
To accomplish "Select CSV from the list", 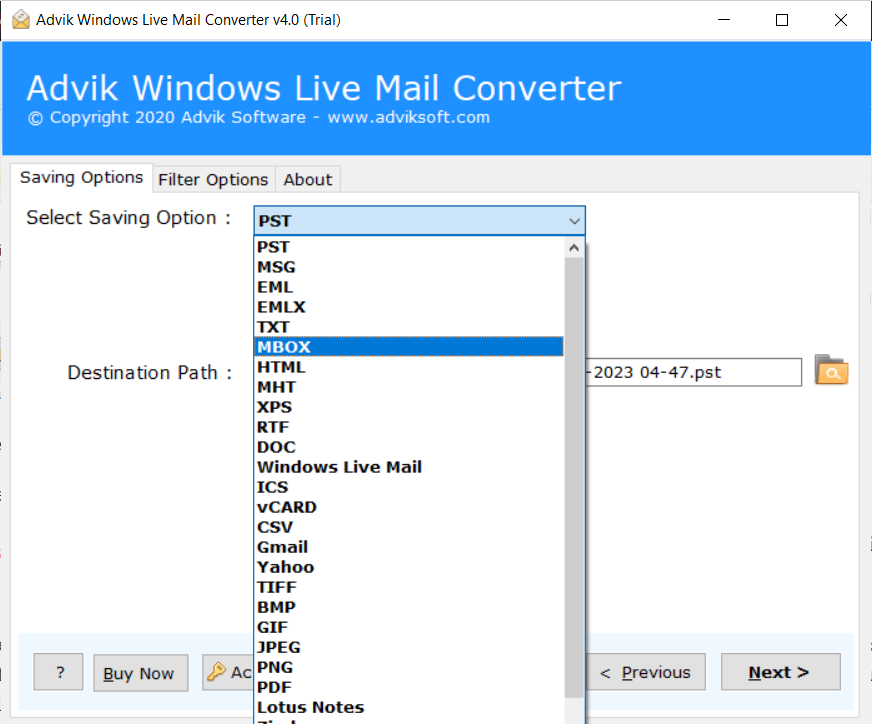I will (409, 527).
